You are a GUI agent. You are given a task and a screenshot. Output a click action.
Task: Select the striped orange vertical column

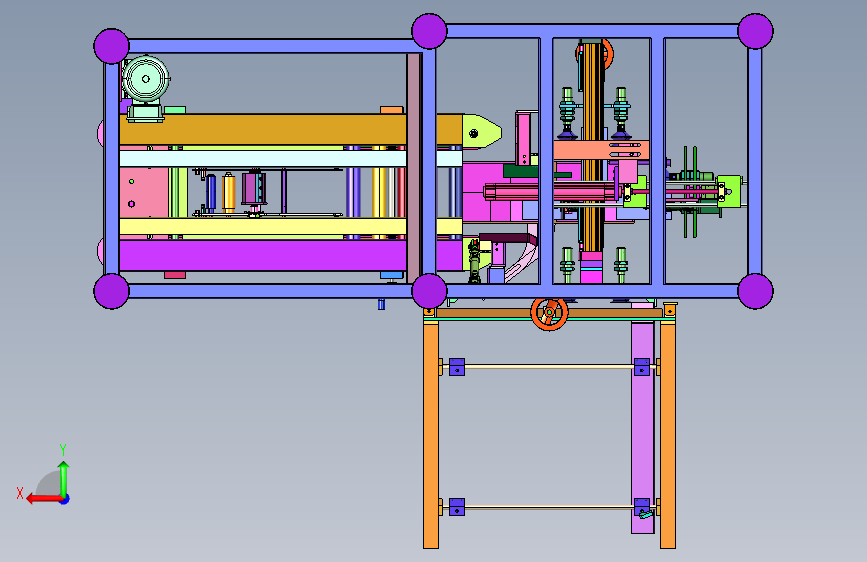click(592, 147)
